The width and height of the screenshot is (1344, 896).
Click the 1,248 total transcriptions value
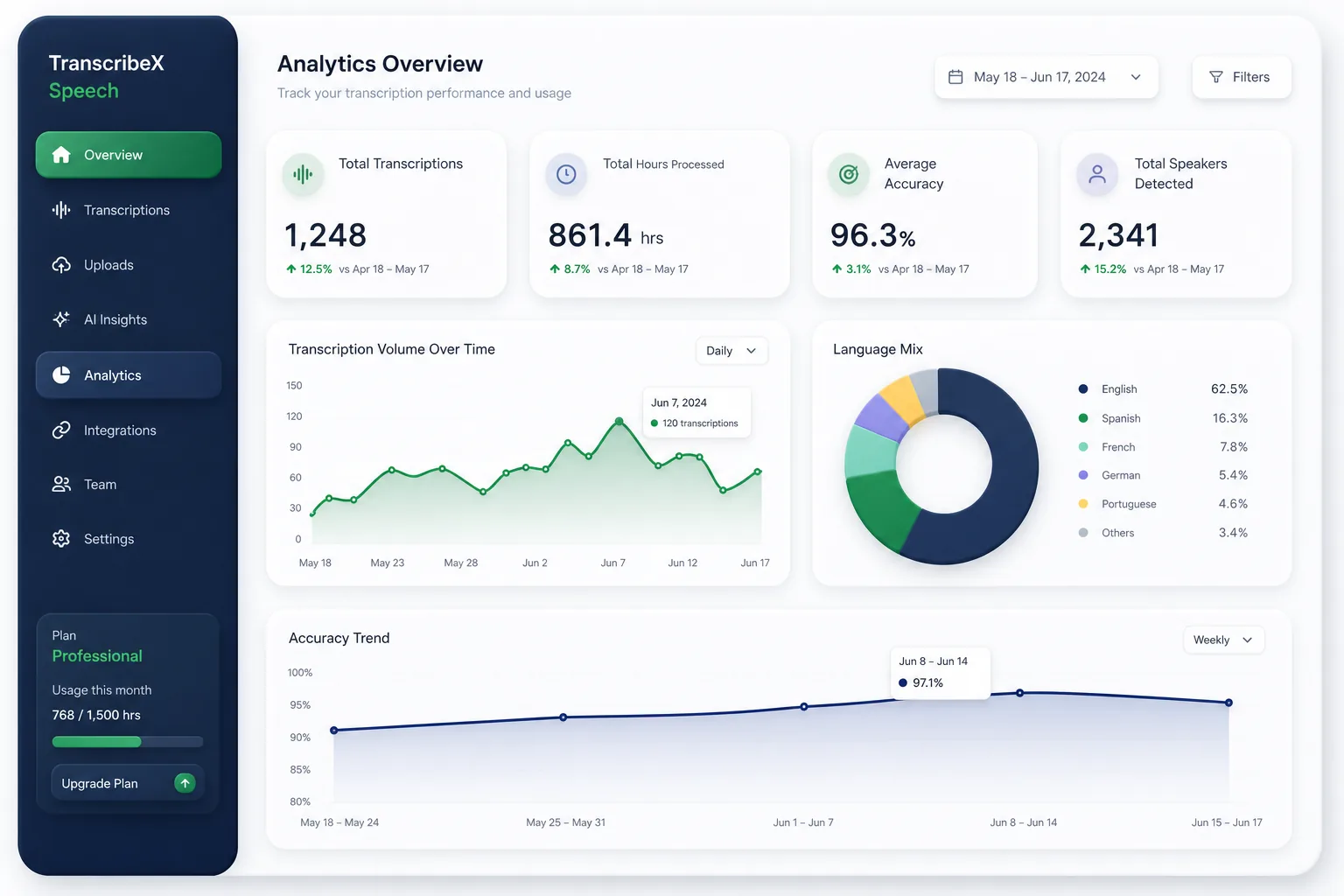click(x=325, y=235)
